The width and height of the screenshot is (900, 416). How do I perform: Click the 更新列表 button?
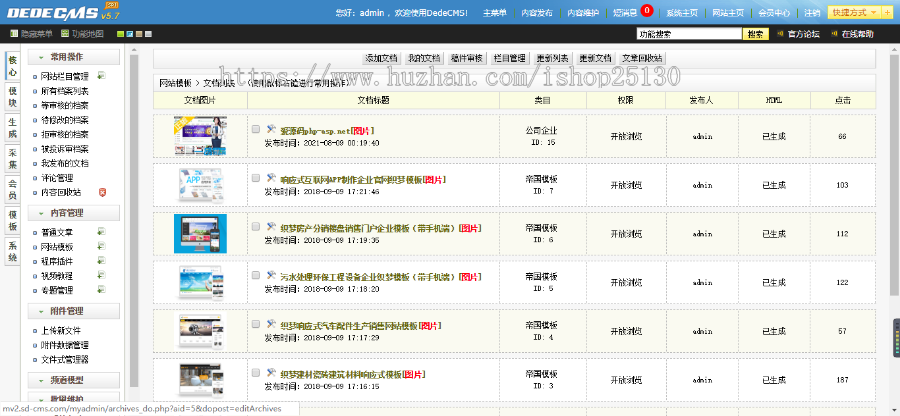coord(553,58)
